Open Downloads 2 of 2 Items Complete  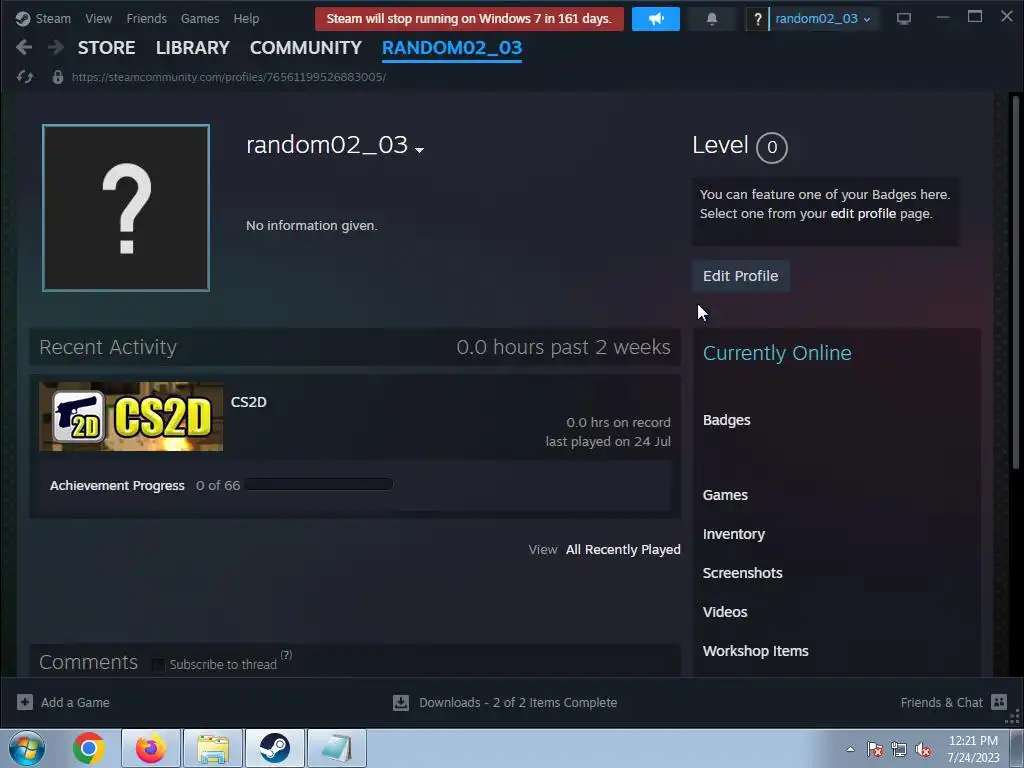518,703
